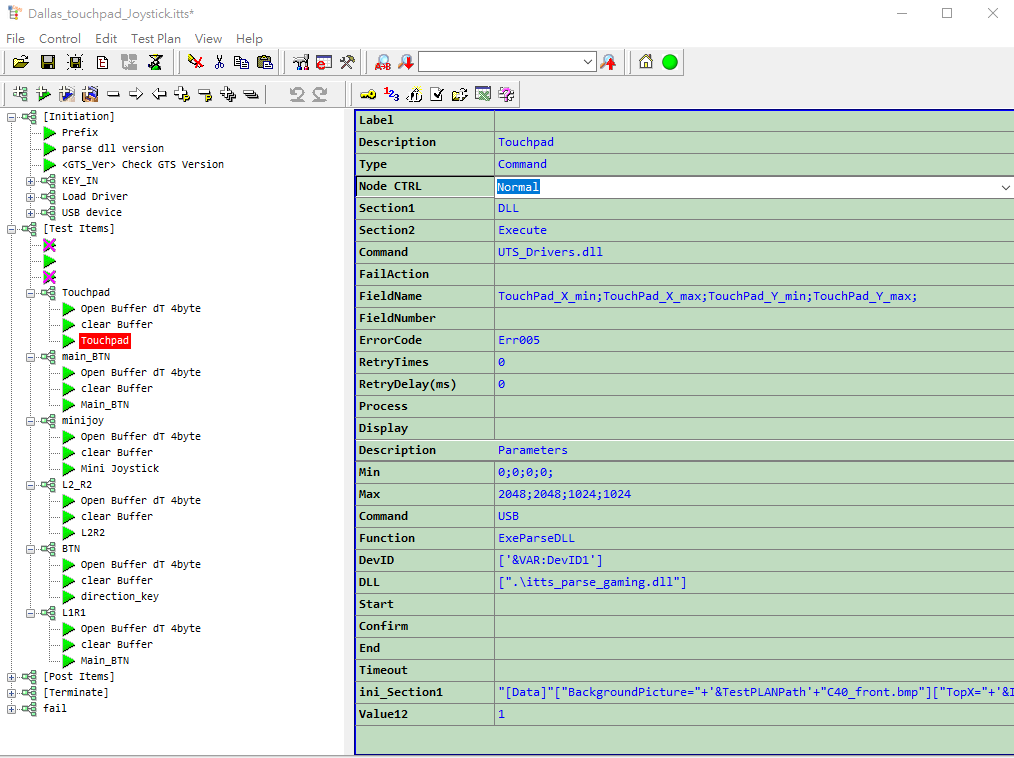Image resolution: width=1014 pixels, height=758 pixels.
Task: Expand the Load Driver tree node
Action: click(x=30, y=197)
